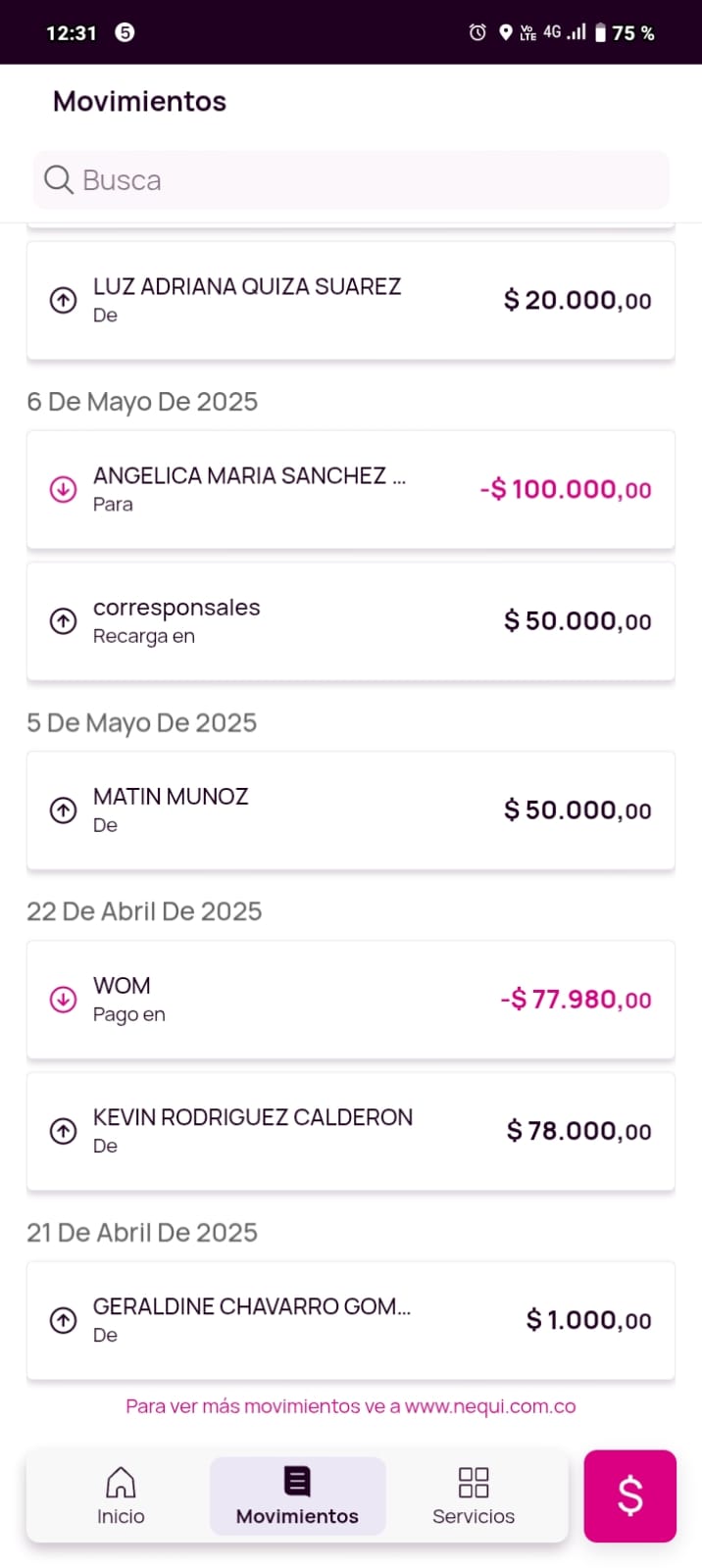702x1568 pixels.
Task: Select the Movimientos tab in bottom bar
Action: click(x=297, y=1495)
